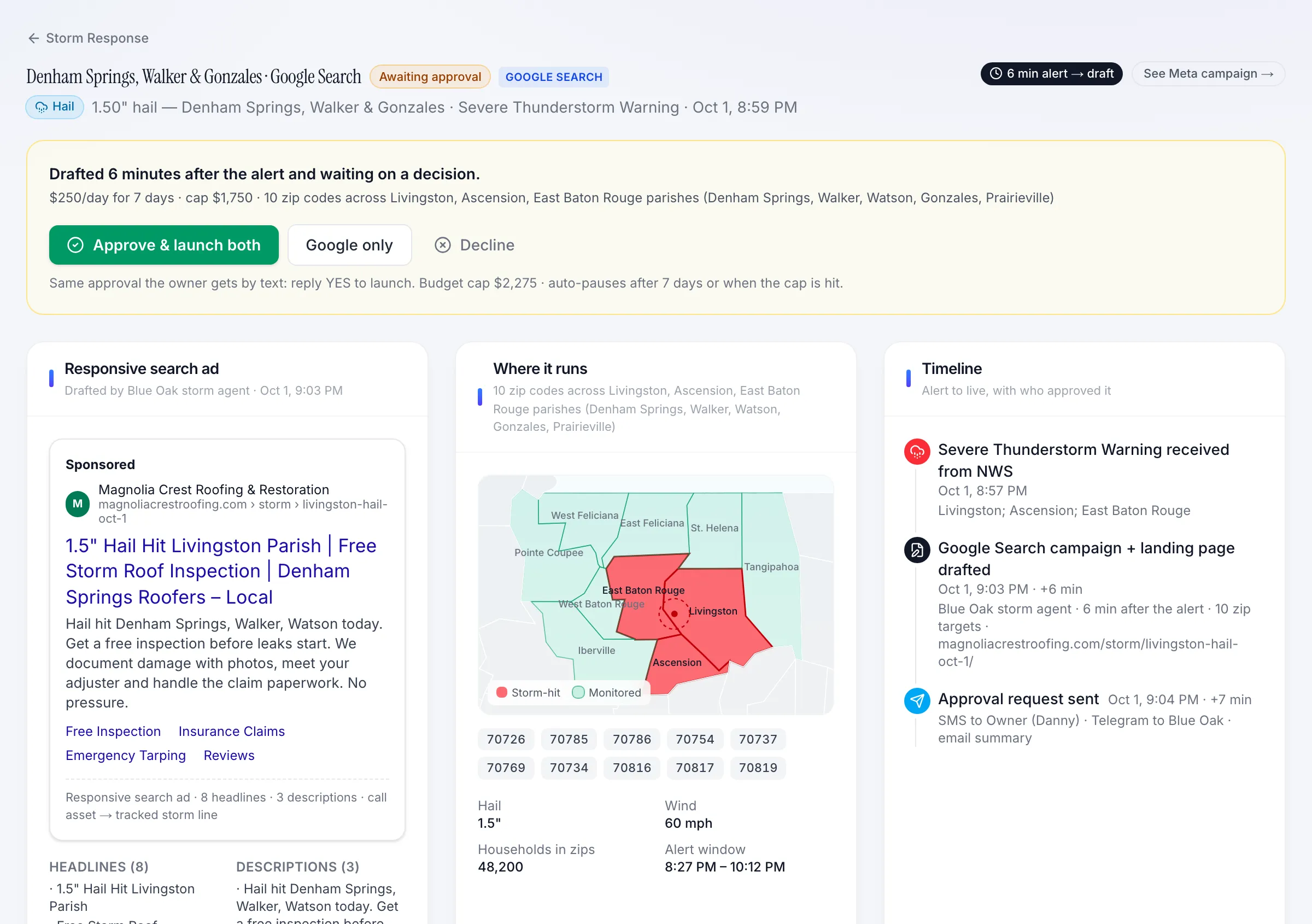Click the dark document draft timeline icon
Screen dimensions: 1312x924
tap(917, 550)
